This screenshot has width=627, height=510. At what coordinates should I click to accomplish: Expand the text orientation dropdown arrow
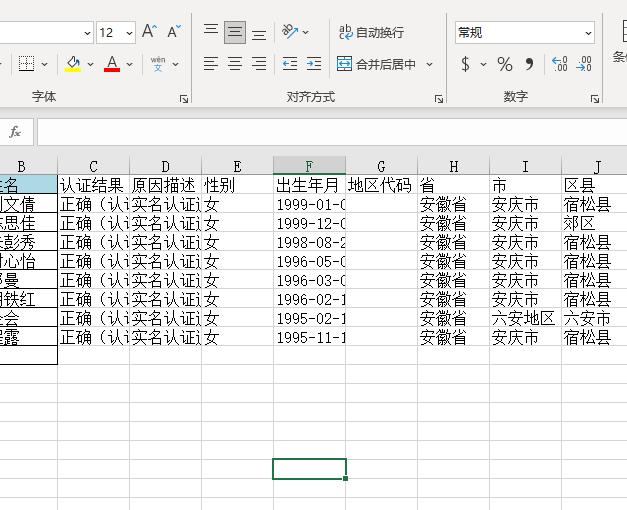click(306, 32)
